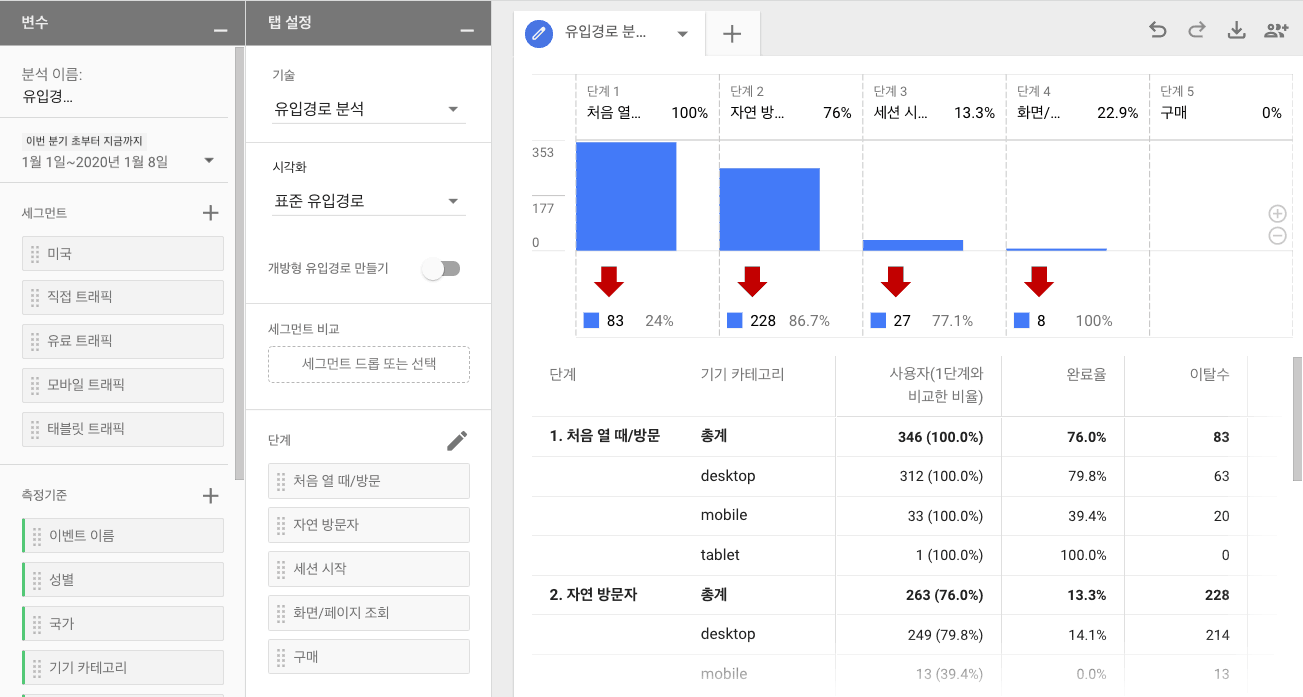Click the drag handle of 유료 트래픽 segment
The image size is (1303, 697).
tap(35, 342)
